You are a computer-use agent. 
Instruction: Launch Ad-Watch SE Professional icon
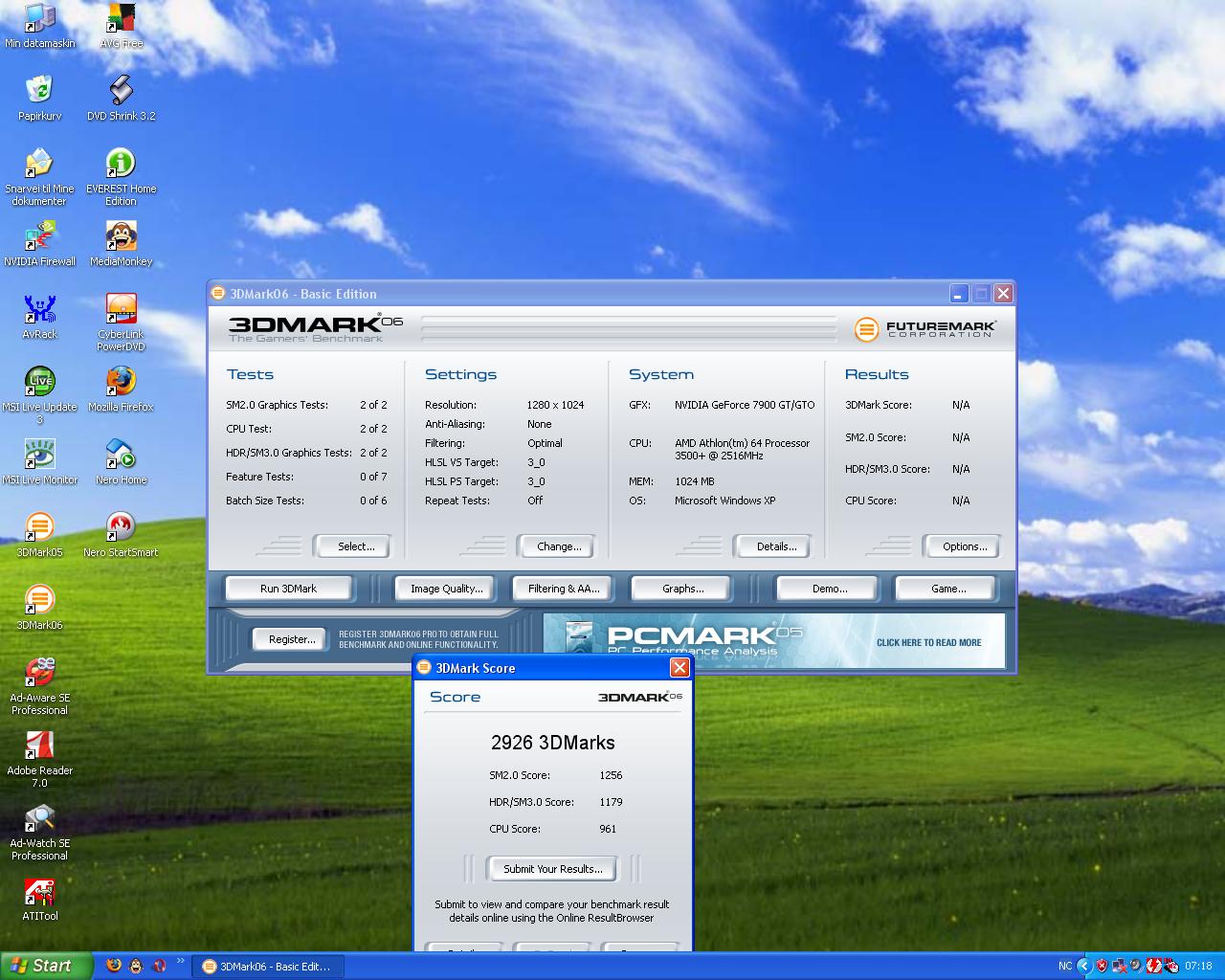(x=39, y=831)
